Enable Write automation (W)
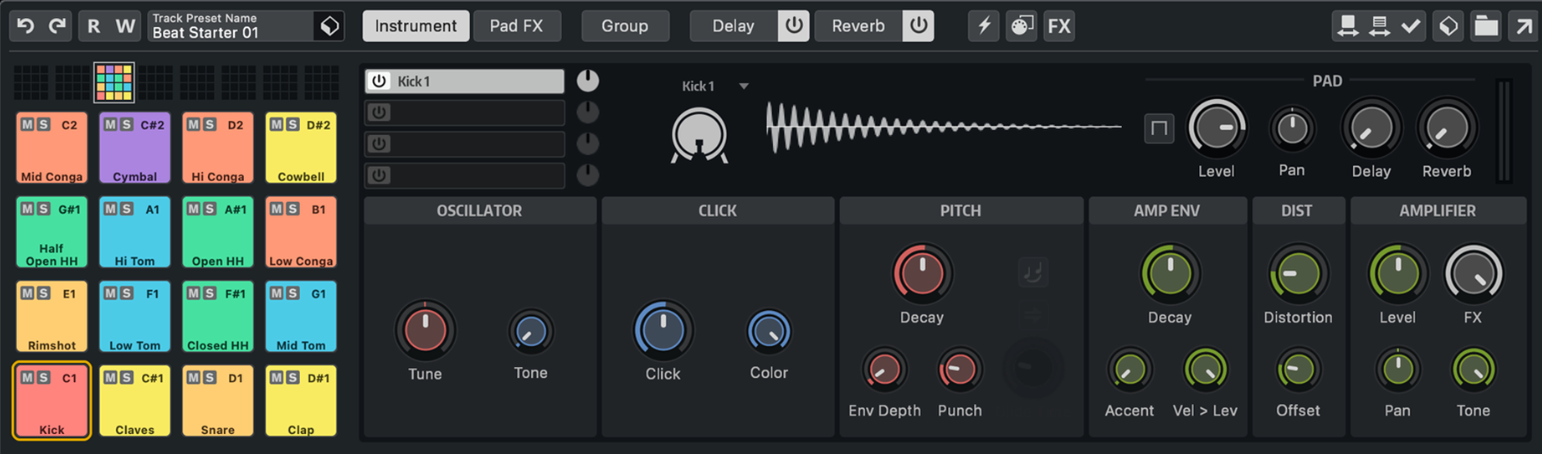The width and height of the screenshot is (1542, 454). tap(126, 26)
